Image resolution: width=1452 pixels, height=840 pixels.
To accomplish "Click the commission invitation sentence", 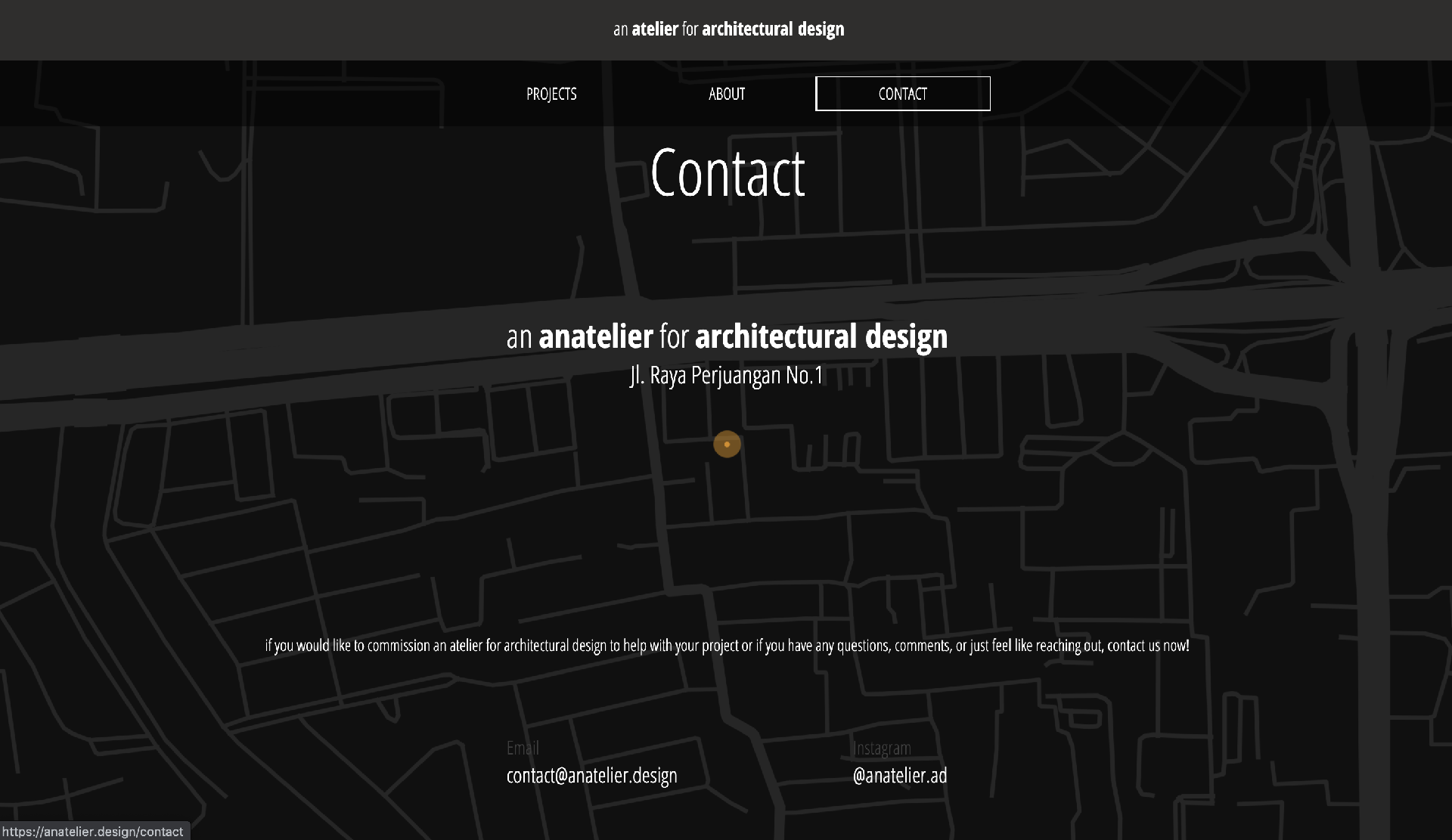I will pyautogui.click(x=726, y=646).
